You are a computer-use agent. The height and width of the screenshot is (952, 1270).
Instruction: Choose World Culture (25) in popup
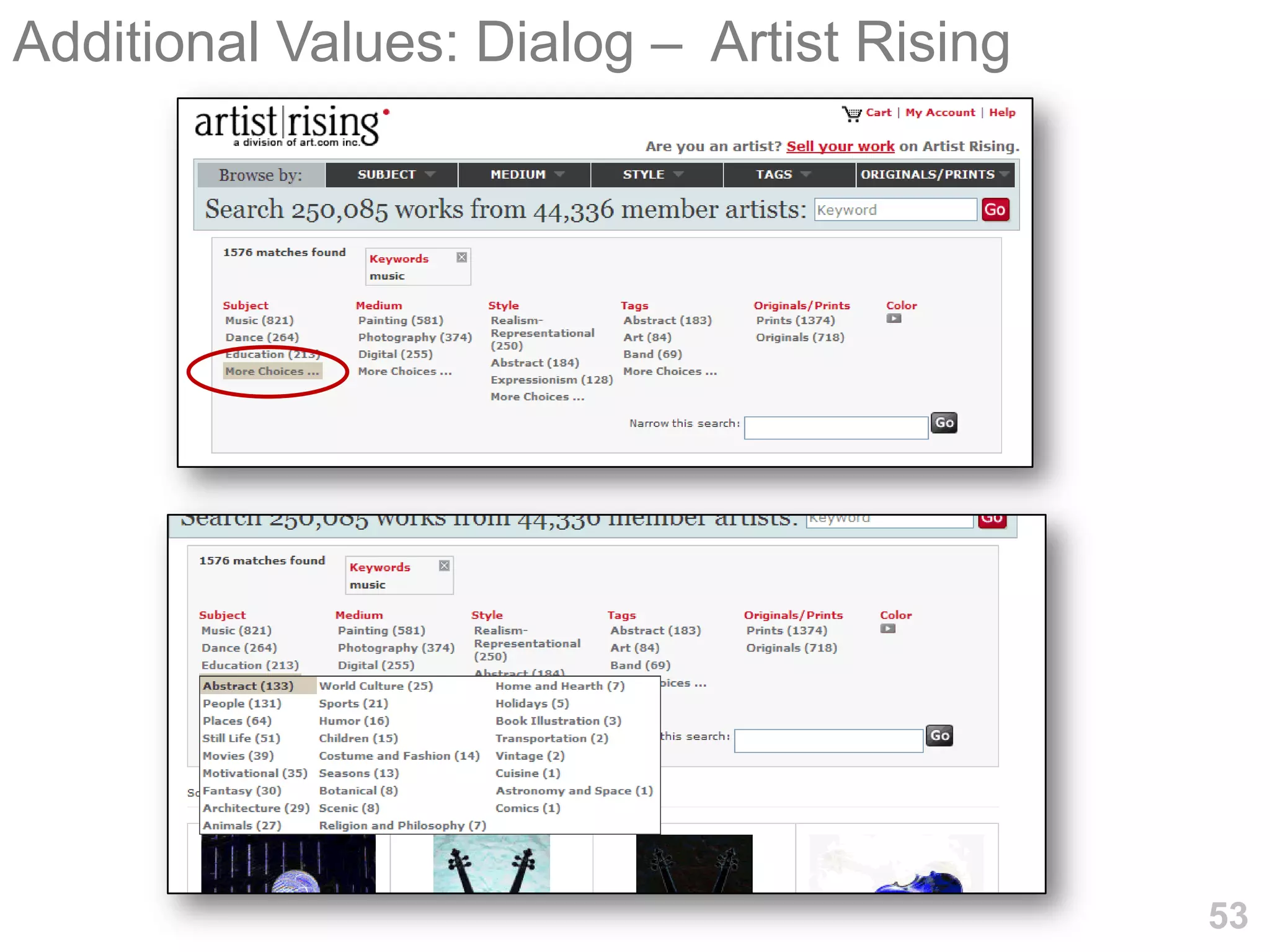(376, 685)
